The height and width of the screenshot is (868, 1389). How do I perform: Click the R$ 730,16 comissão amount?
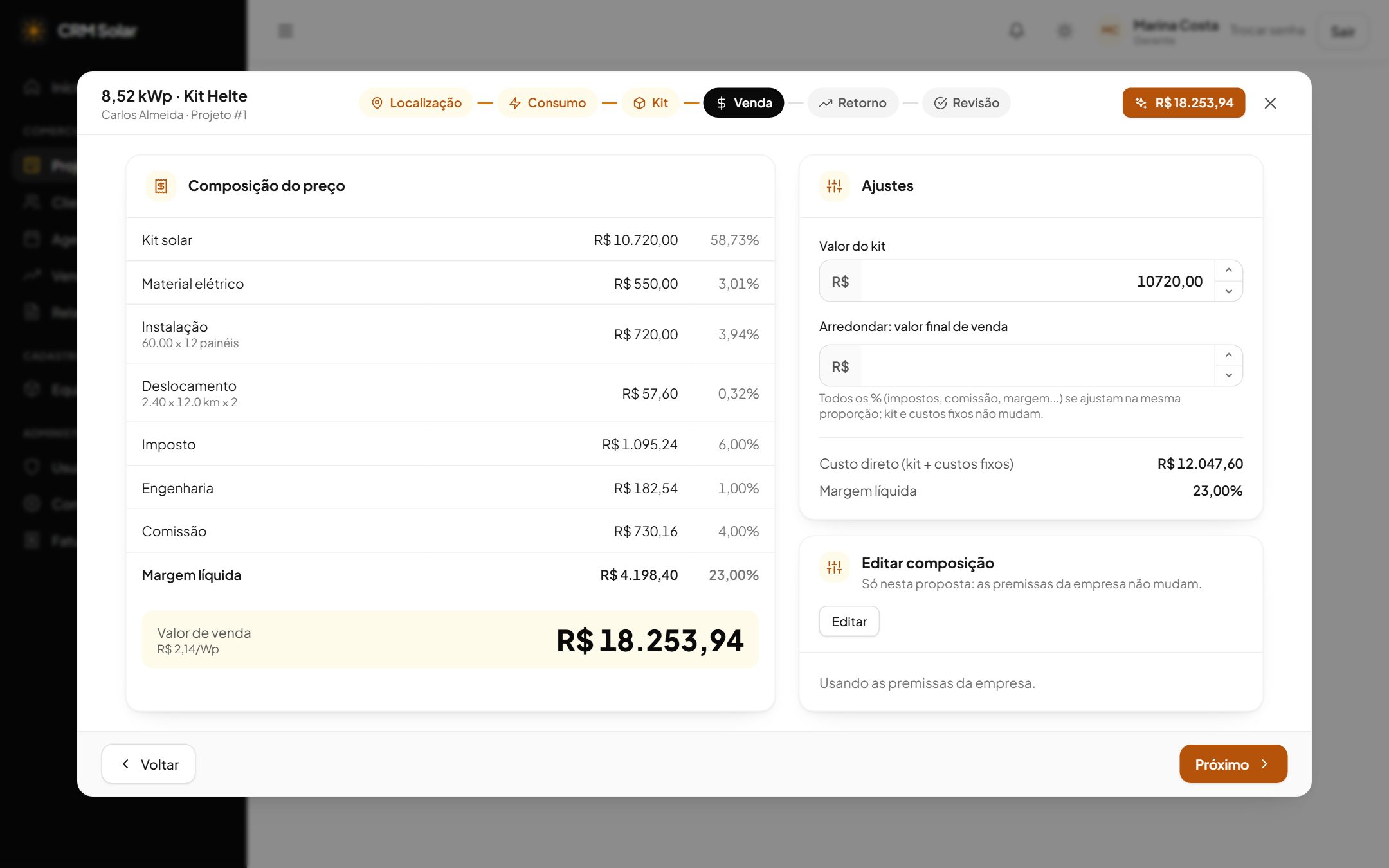[646, 531]
